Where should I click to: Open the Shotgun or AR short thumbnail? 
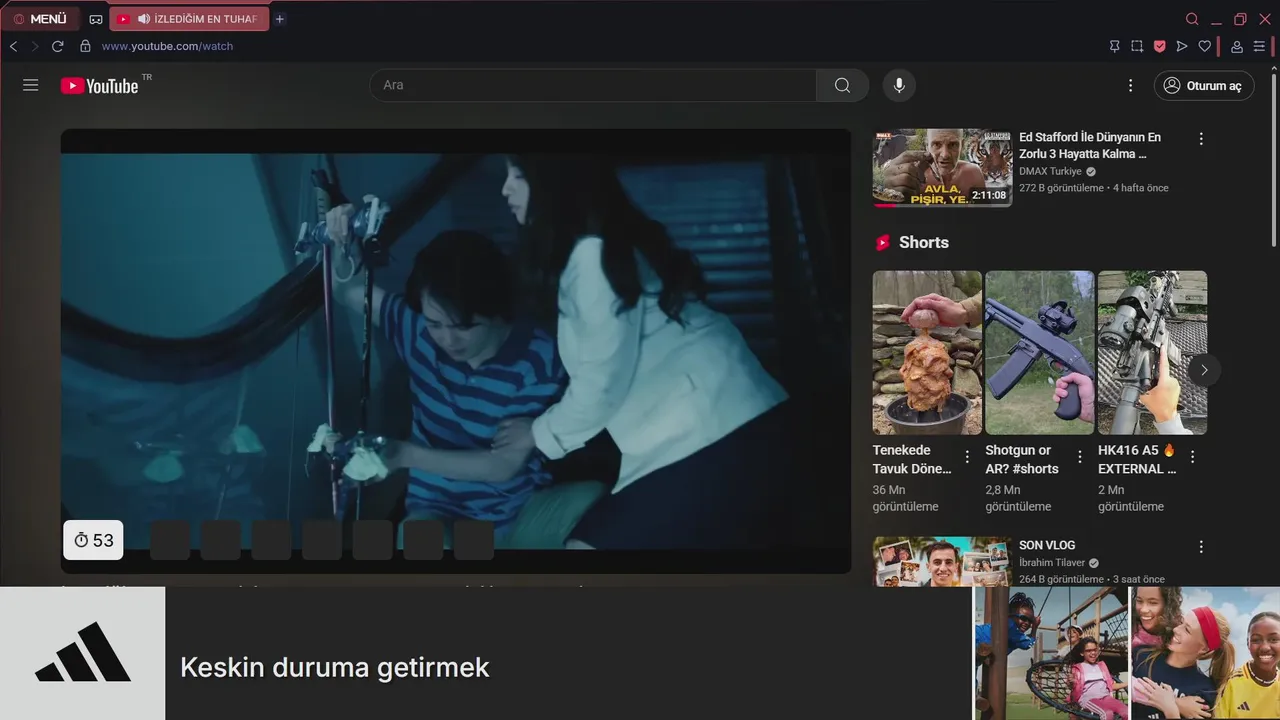click(x=1040, y=352)
